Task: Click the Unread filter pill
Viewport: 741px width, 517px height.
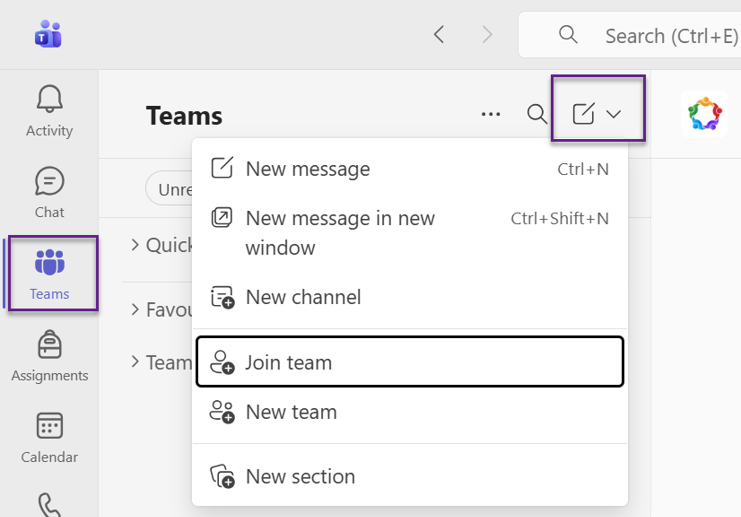Action: click(x=169, y=189)
